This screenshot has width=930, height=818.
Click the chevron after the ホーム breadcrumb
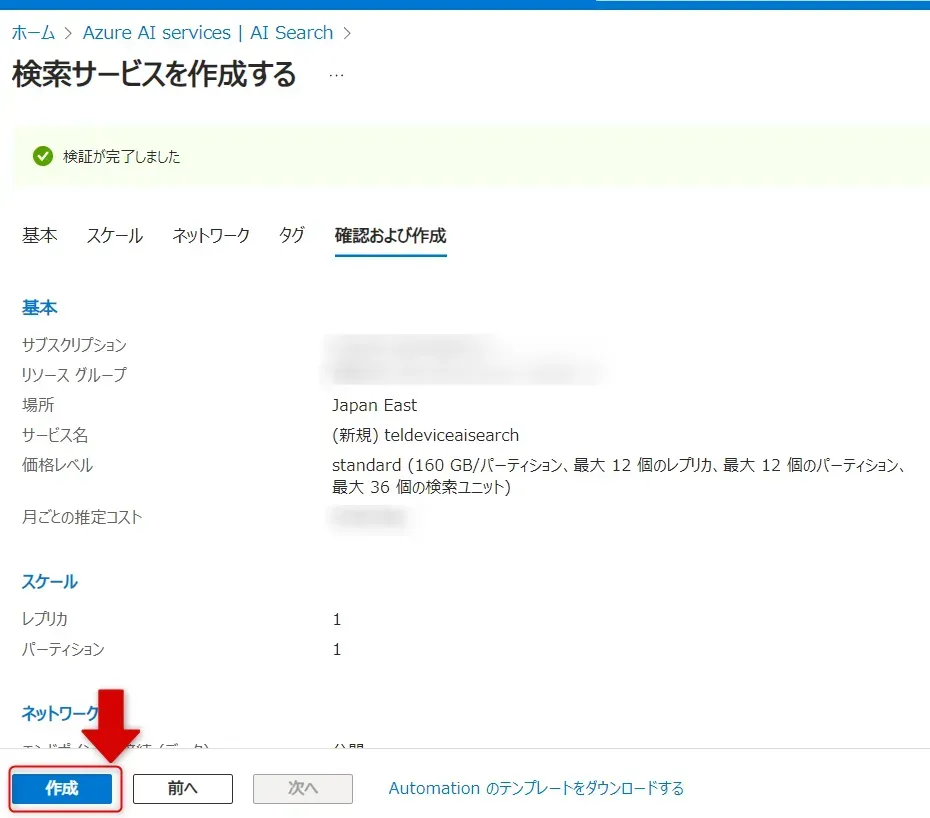69,33
